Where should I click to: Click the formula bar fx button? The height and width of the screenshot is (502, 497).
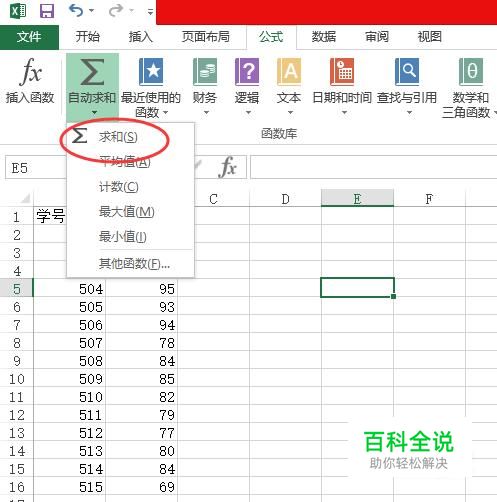click(228, 167)
